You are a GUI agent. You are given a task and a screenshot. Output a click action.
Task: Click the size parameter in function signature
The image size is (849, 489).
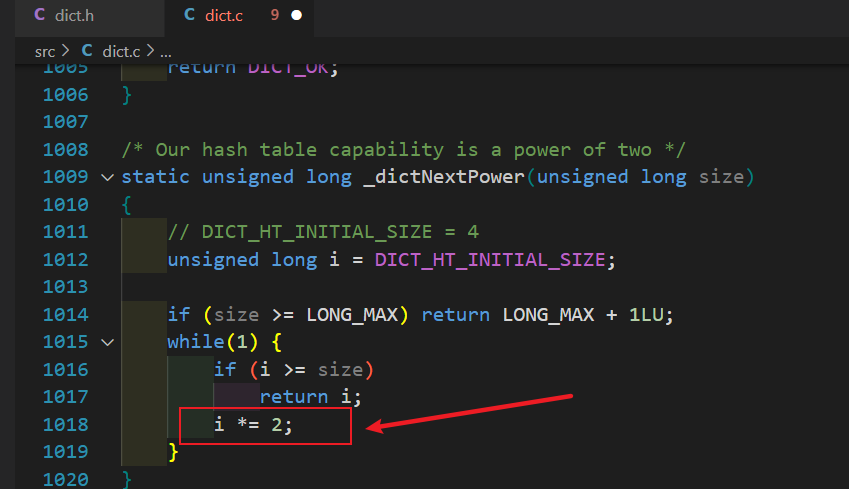tap(721, 178)
